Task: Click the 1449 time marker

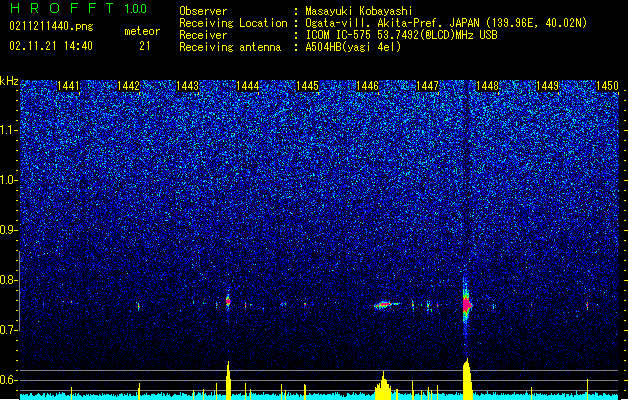Action: coord(547,86)
